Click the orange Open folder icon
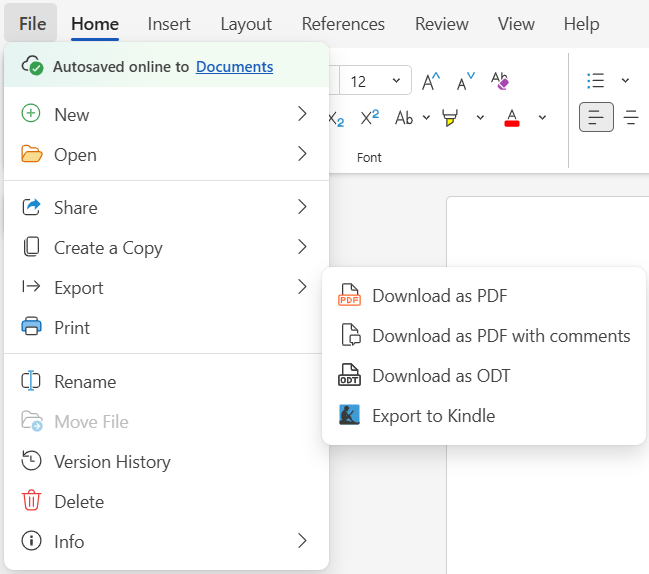 click(31, 154)
